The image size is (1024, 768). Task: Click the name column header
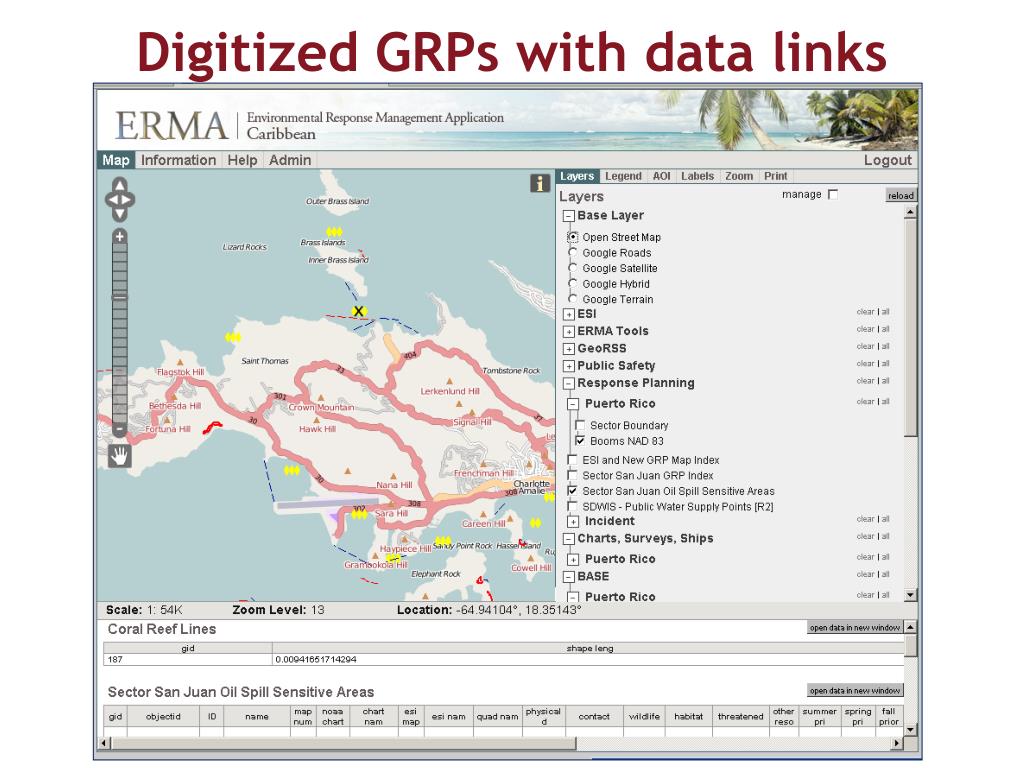[x=257, y=716]
